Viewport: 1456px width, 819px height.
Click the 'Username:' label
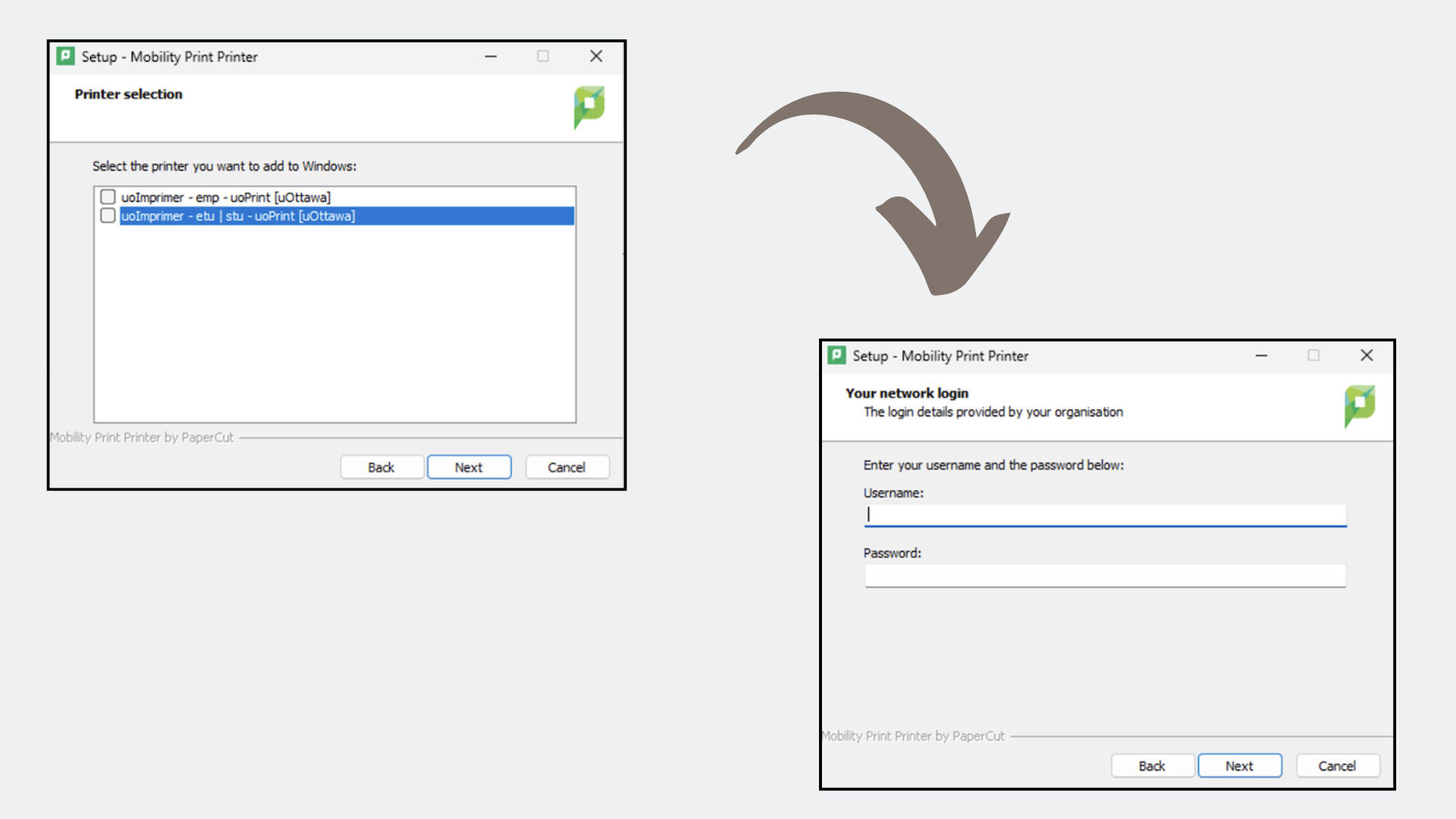[893, 493]
